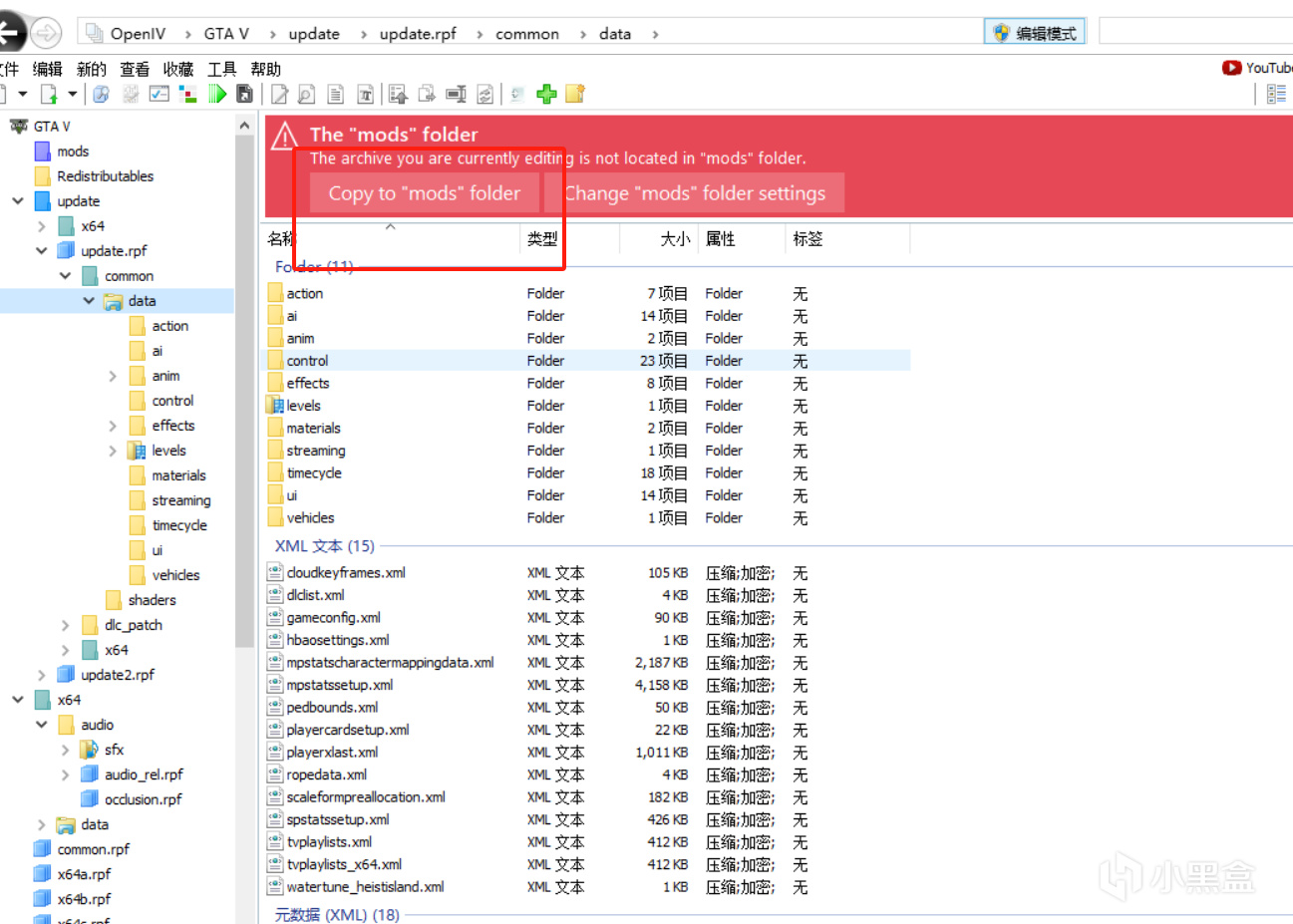Collapse the audio folder in tree
The height and width of the screenshot is (924, 1293).
pyautogui.click(x=41, y=725)
